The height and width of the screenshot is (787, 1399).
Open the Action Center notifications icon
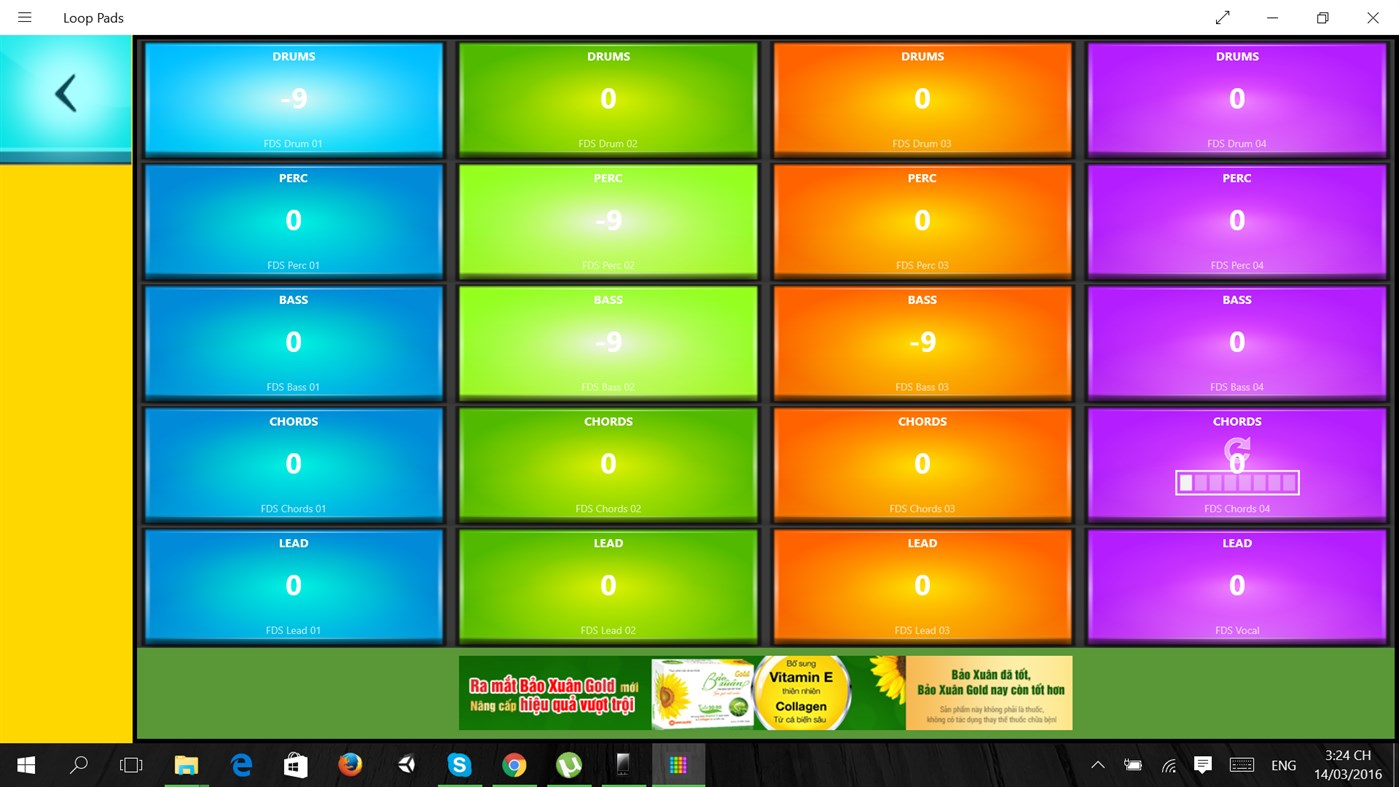[1203, 765]
